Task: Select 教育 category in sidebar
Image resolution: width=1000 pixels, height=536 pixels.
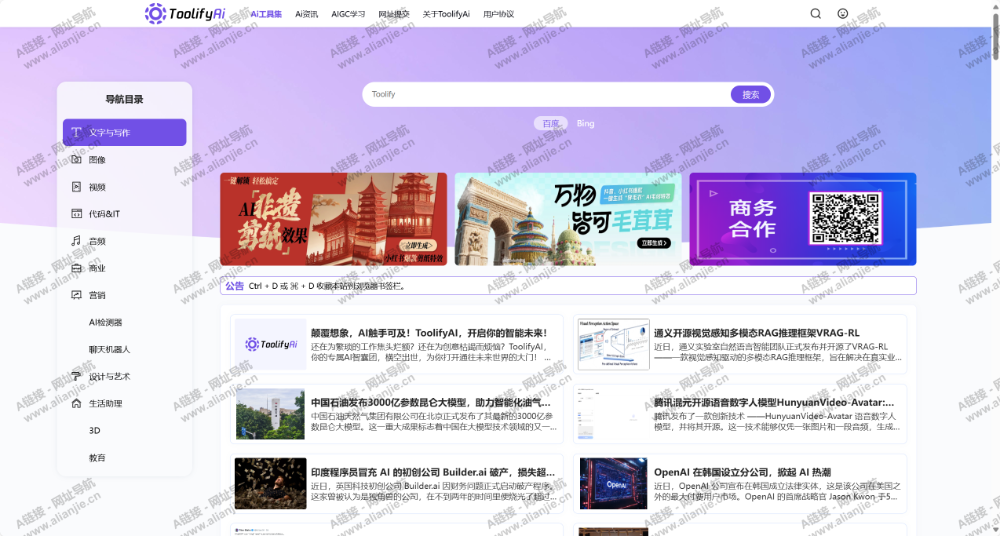Action: pos(124,458)
